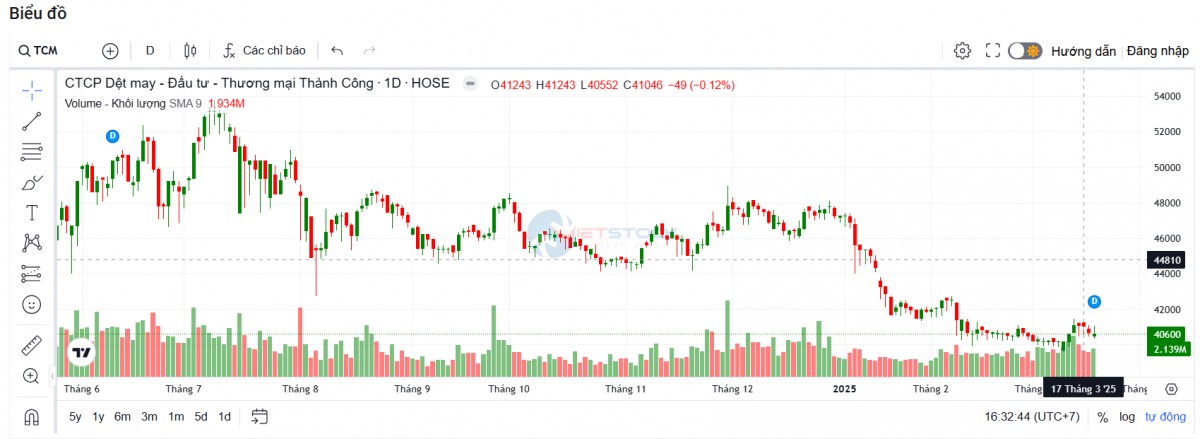Open the D interval selector
1200x439 pixels.
click(150, 50)
